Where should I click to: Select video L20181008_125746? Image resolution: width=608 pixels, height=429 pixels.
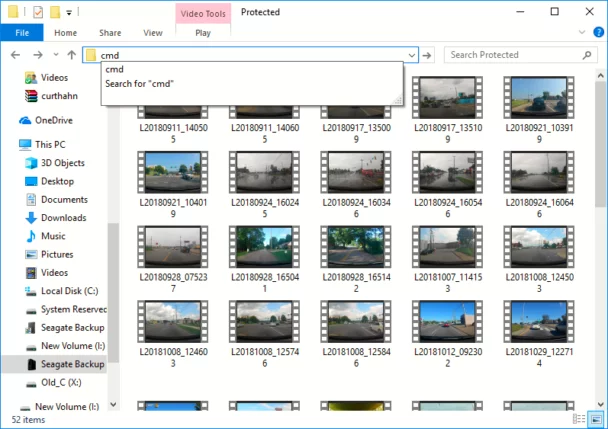pos(264,334)
